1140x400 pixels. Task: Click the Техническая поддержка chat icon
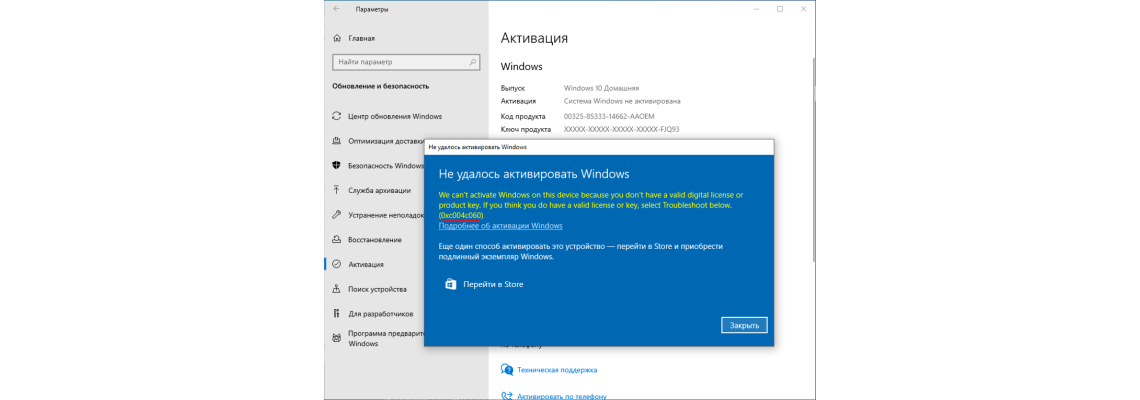507,369
